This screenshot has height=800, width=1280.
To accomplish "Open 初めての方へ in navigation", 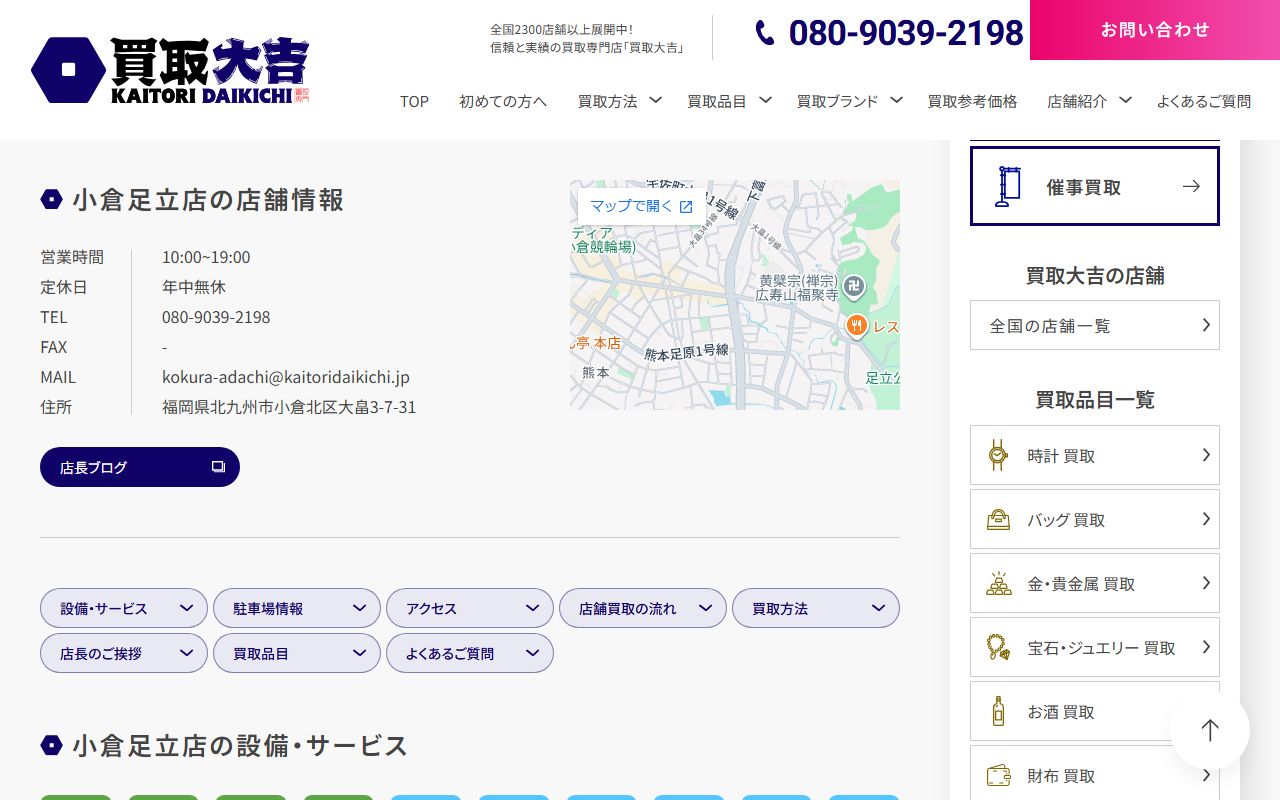I will click(x=503, y=101).
